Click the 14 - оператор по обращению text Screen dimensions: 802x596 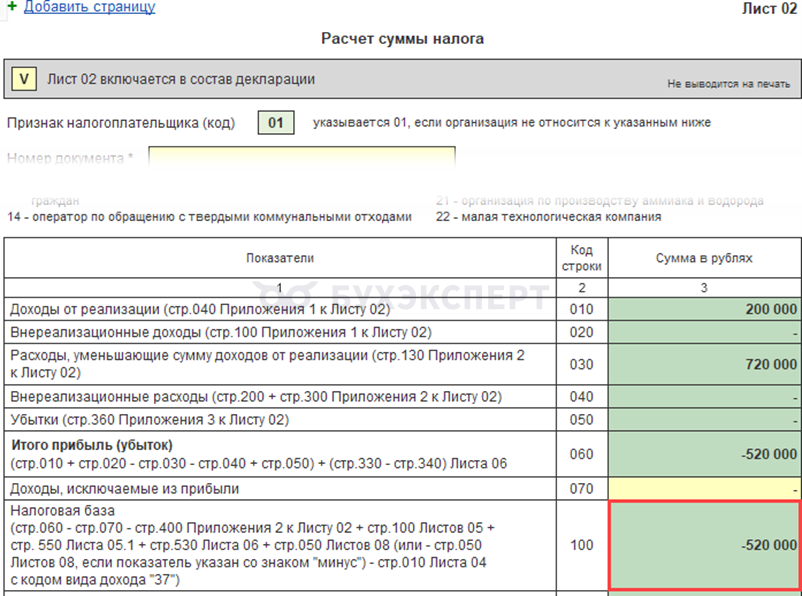209,217
